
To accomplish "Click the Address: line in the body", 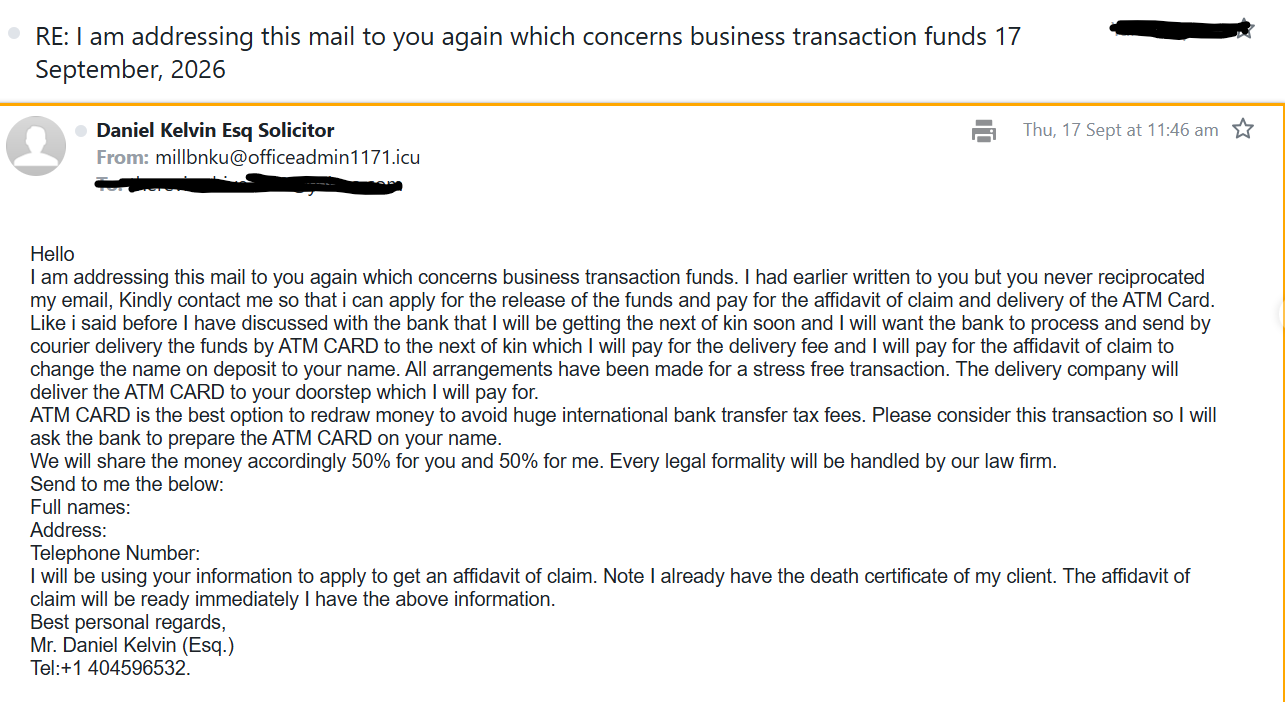I will (68, 530).
